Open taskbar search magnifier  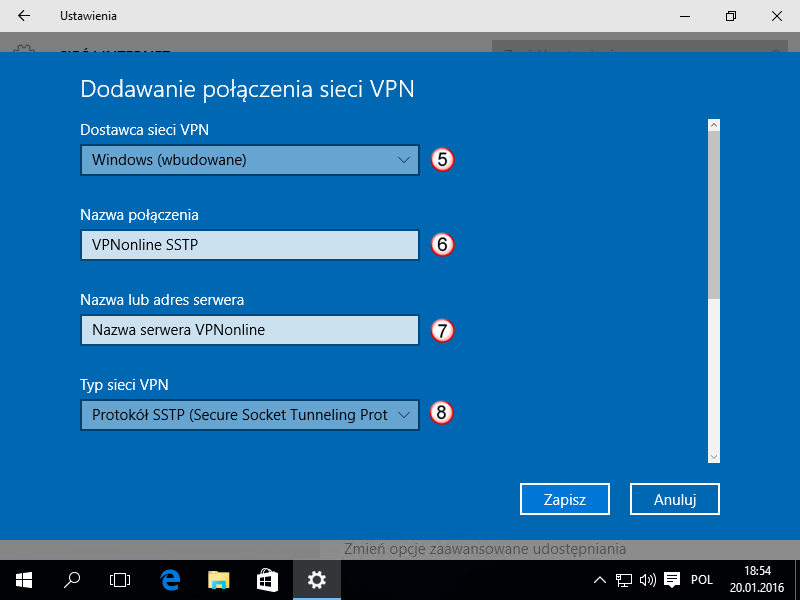click(71, 580)
